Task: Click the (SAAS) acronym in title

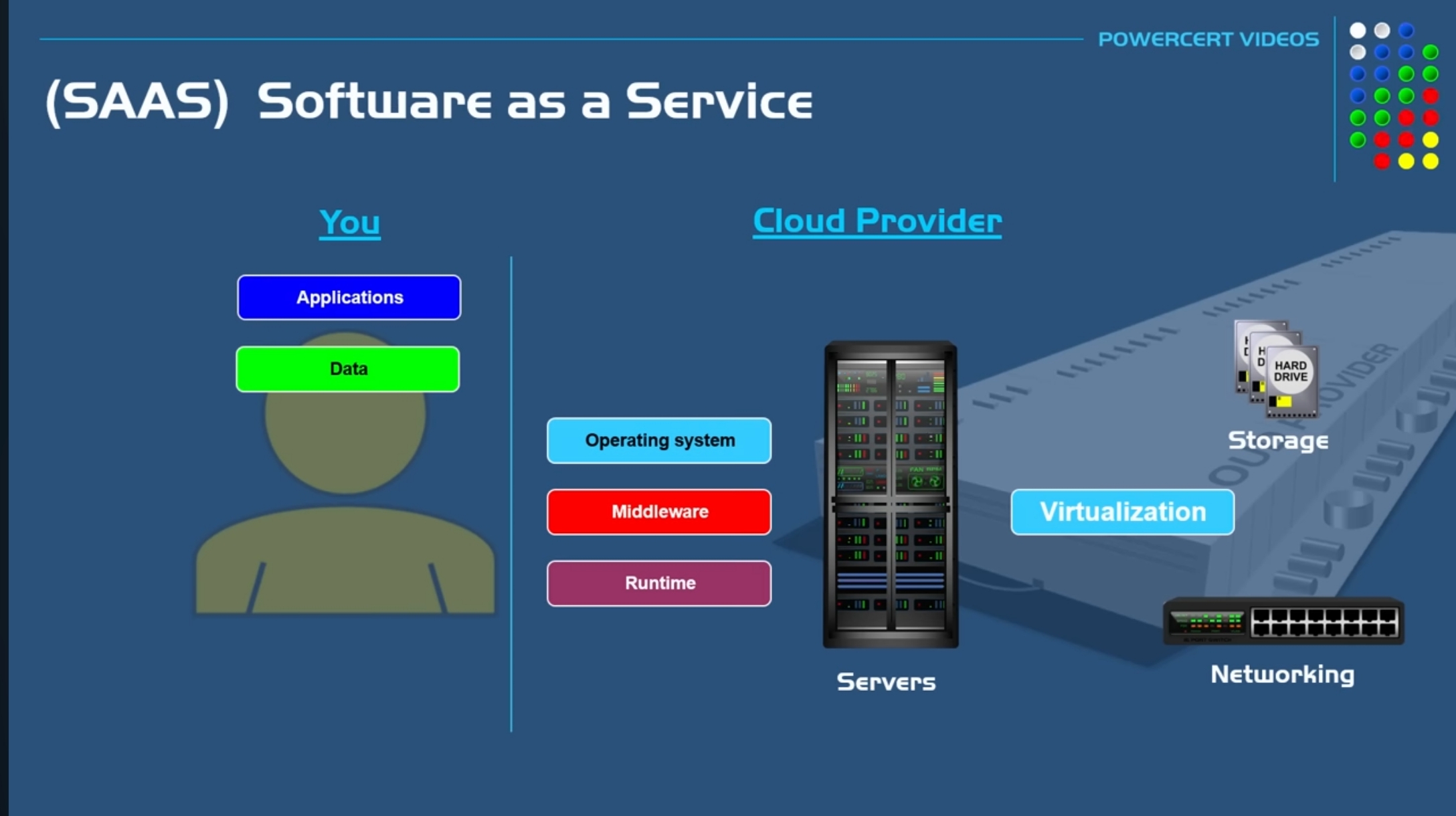Action: [x=137, y=102]
